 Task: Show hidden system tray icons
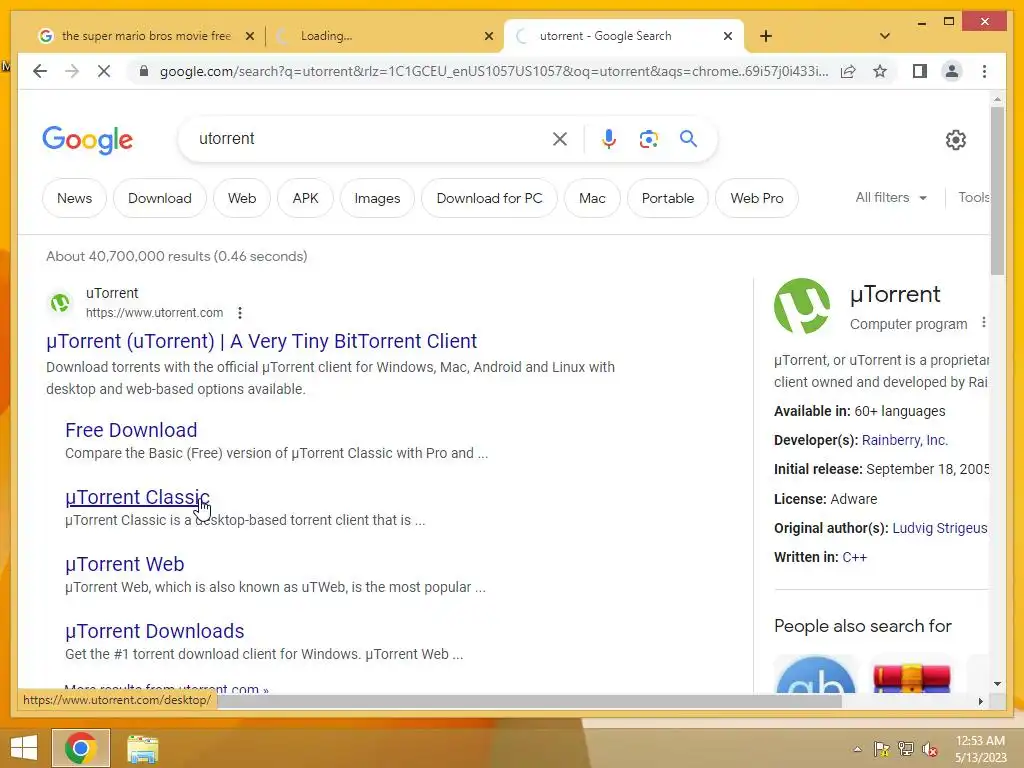tap(857, 749)
